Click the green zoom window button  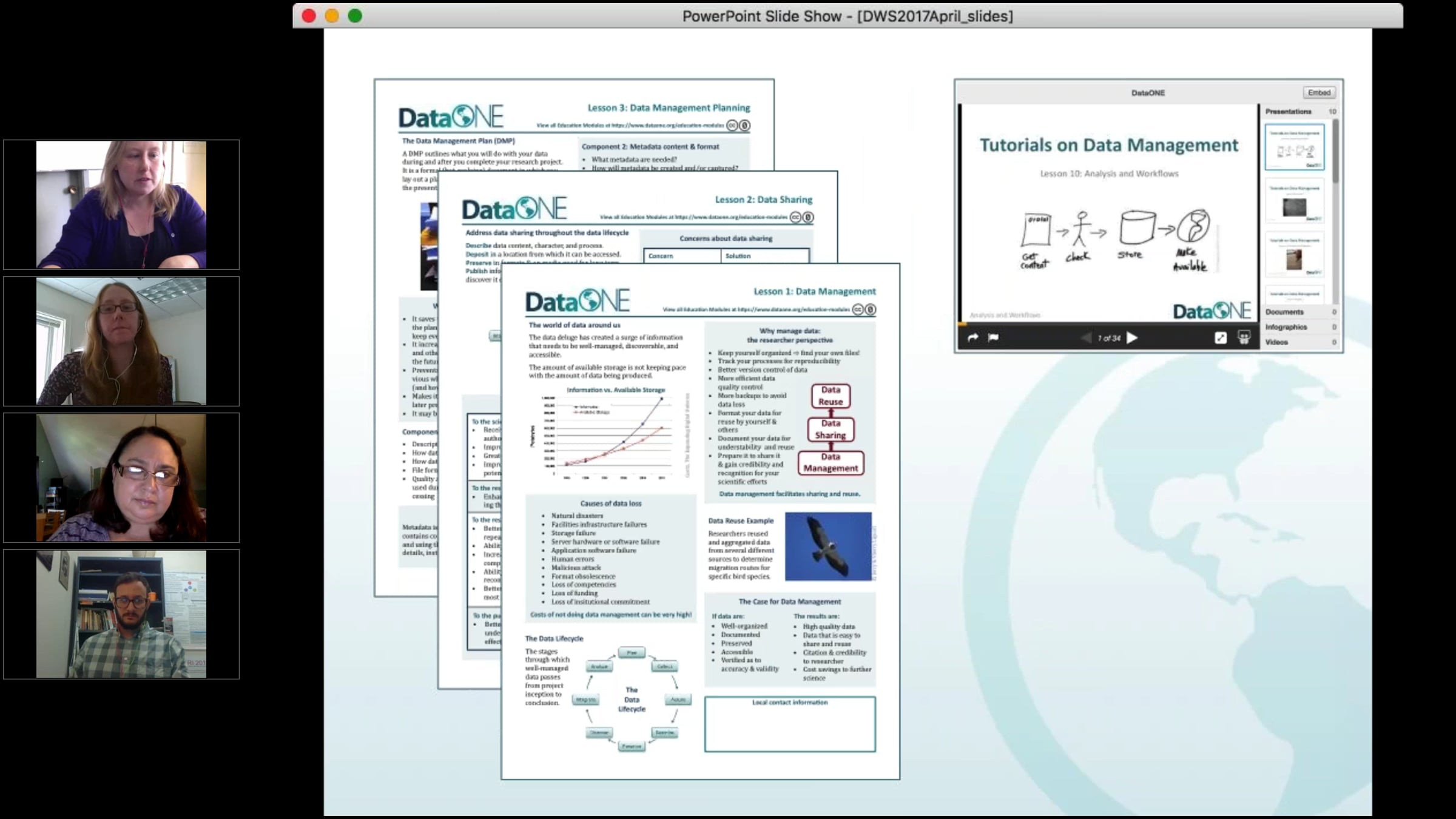[x=355, y=16]
